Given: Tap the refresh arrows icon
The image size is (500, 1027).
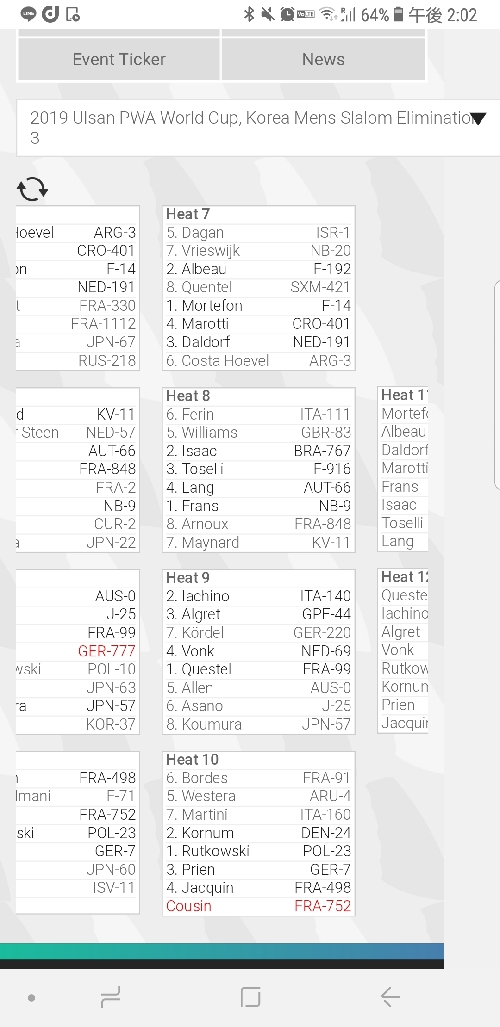Looking at the screenshot, I should tap(32, 189).
